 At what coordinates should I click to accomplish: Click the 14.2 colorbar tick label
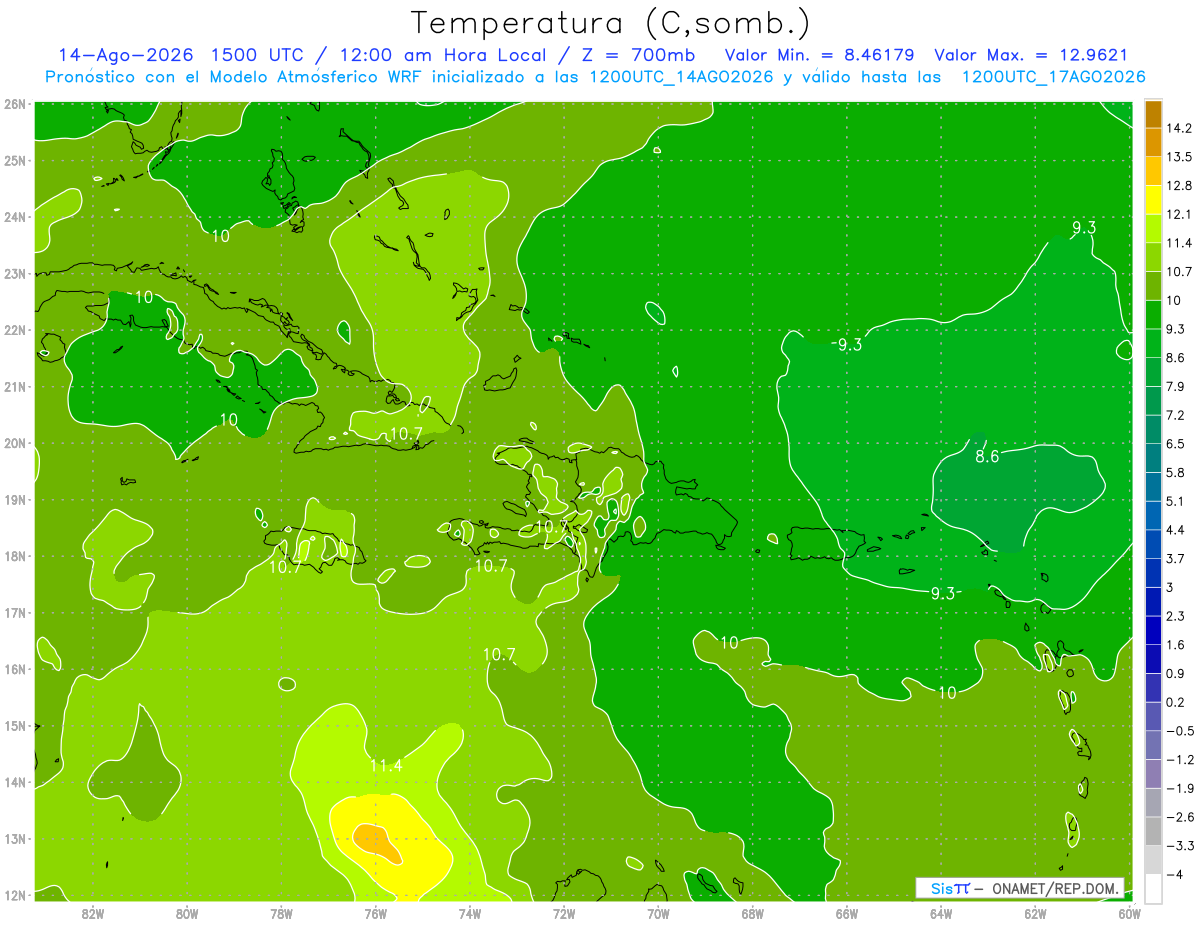(1178, 129)
